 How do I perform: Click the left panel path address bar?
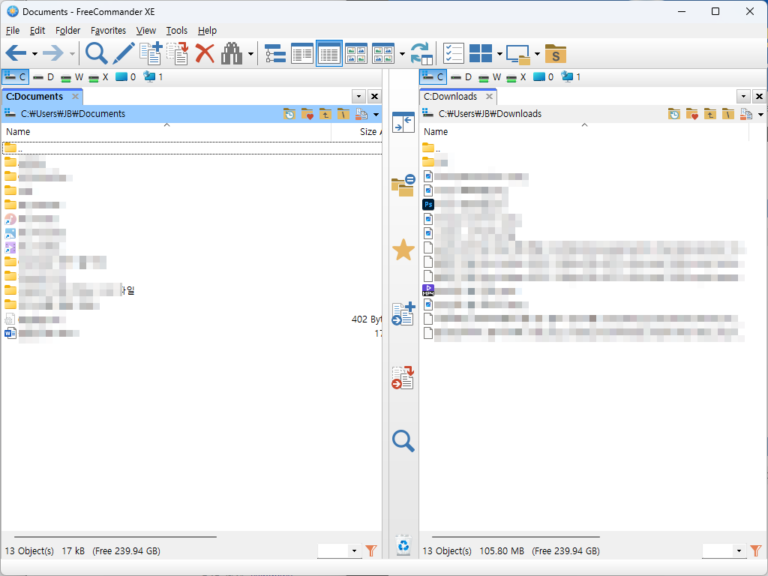coord(140,114)
